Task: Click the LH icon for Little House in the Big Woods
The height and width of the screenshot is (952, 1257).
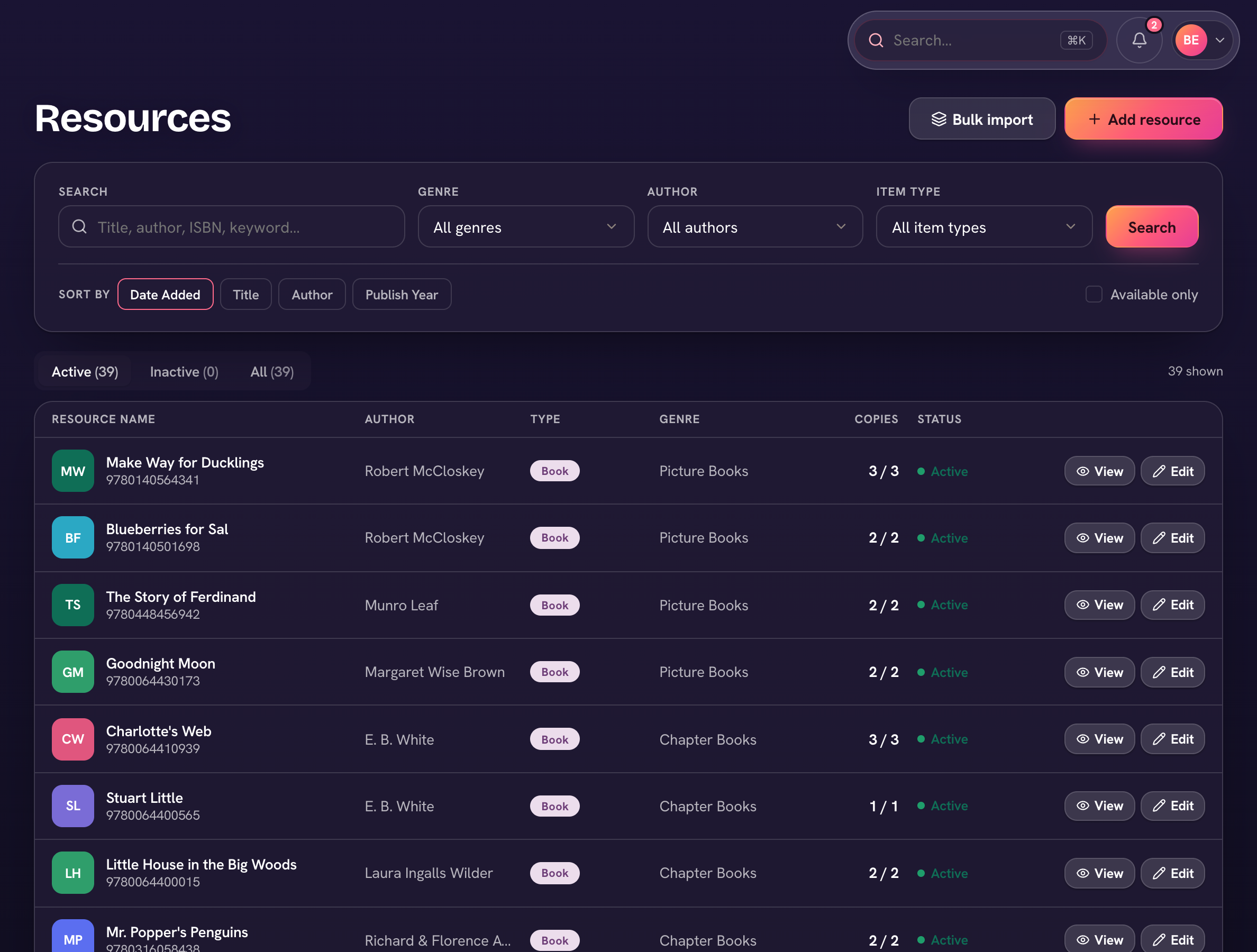Action: pyautogui.click(x=72, y=873)
